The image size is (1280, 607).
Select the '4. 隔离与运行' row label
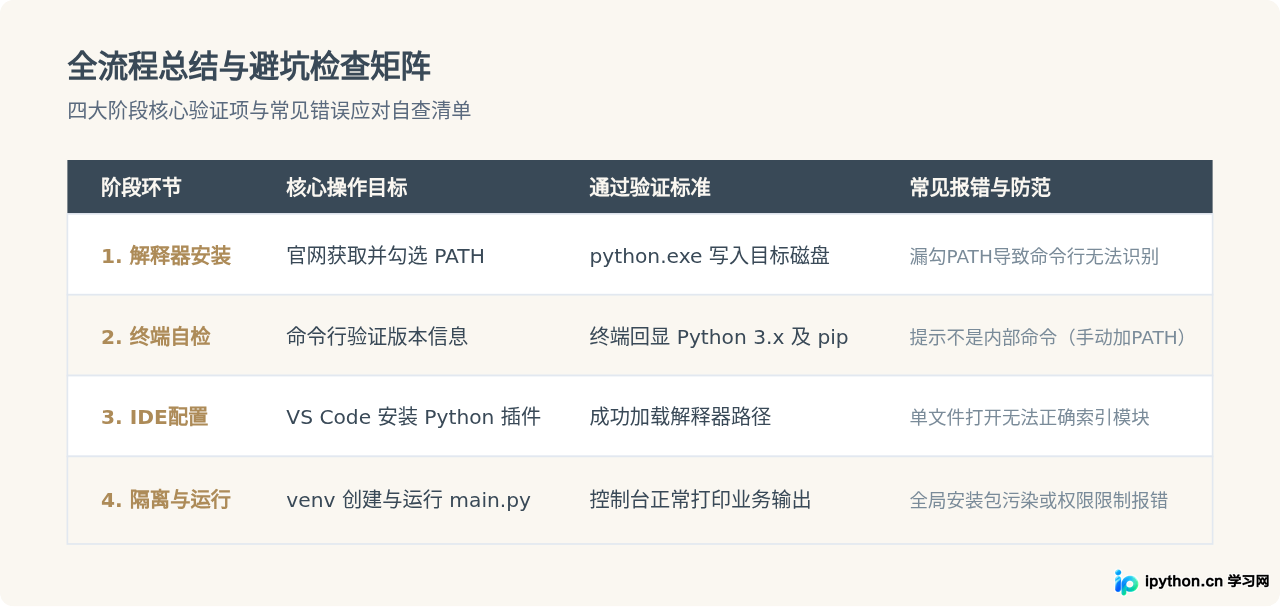tap(166, 499)
